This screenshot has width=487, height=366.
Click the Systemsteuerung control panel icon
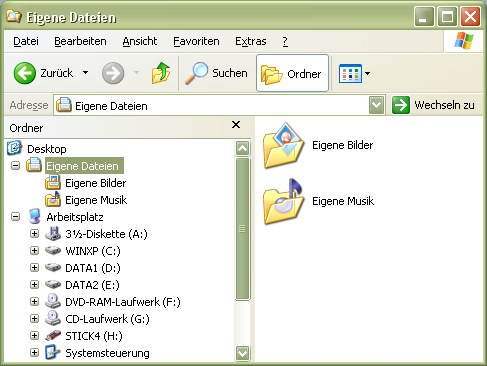(53, 352)
